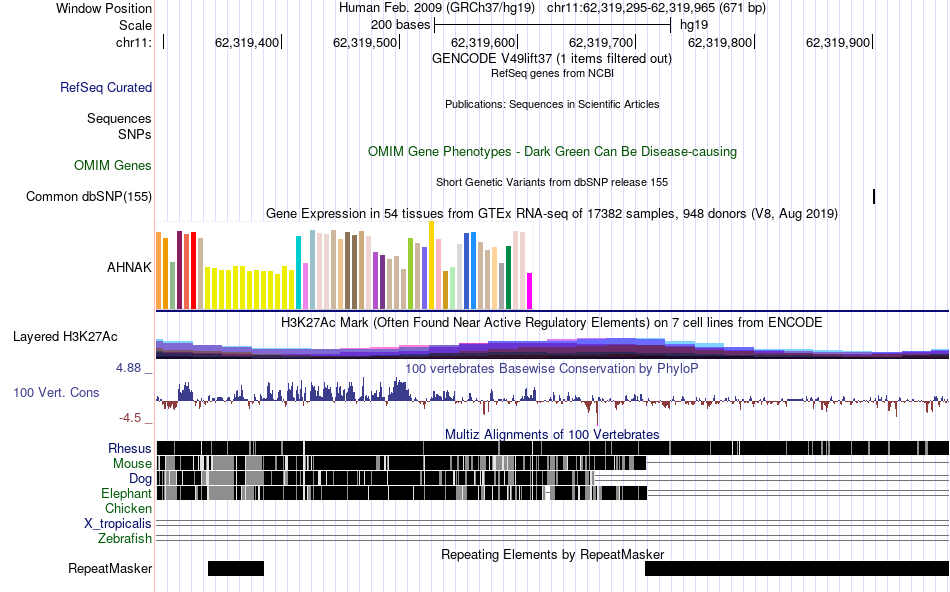Click the tall gold bar in GTEx chart
Viewport: 950px width, 592px height.
click(431, 265)
